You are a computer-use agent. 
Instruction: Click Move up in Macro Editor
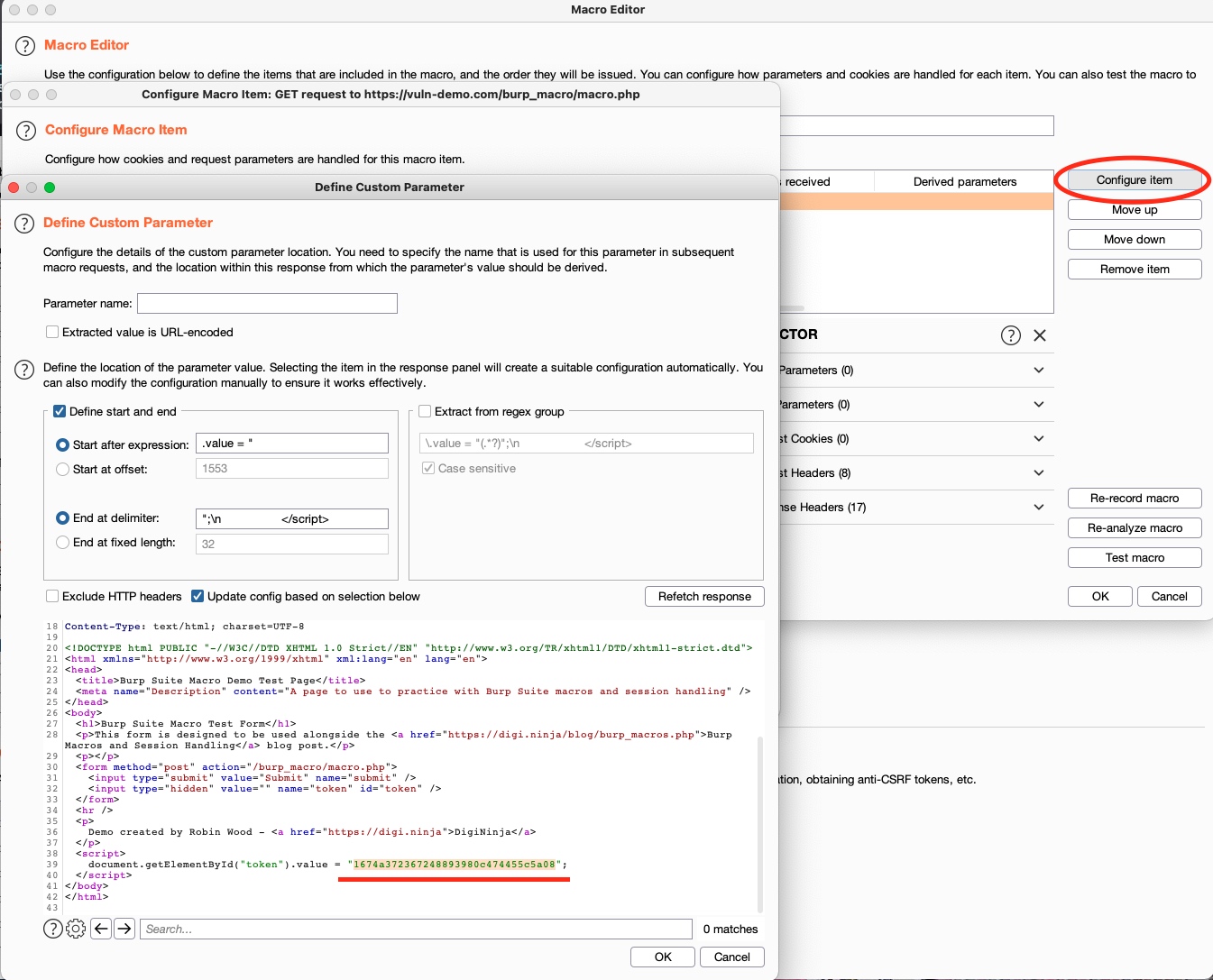click(x=1135, y=209)
